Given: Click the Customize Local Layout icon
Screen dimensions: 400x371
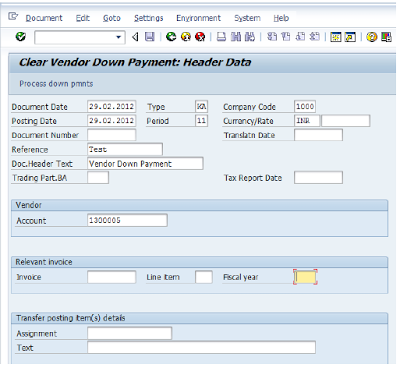Looking at the screenshot, I should click(386, 37).
